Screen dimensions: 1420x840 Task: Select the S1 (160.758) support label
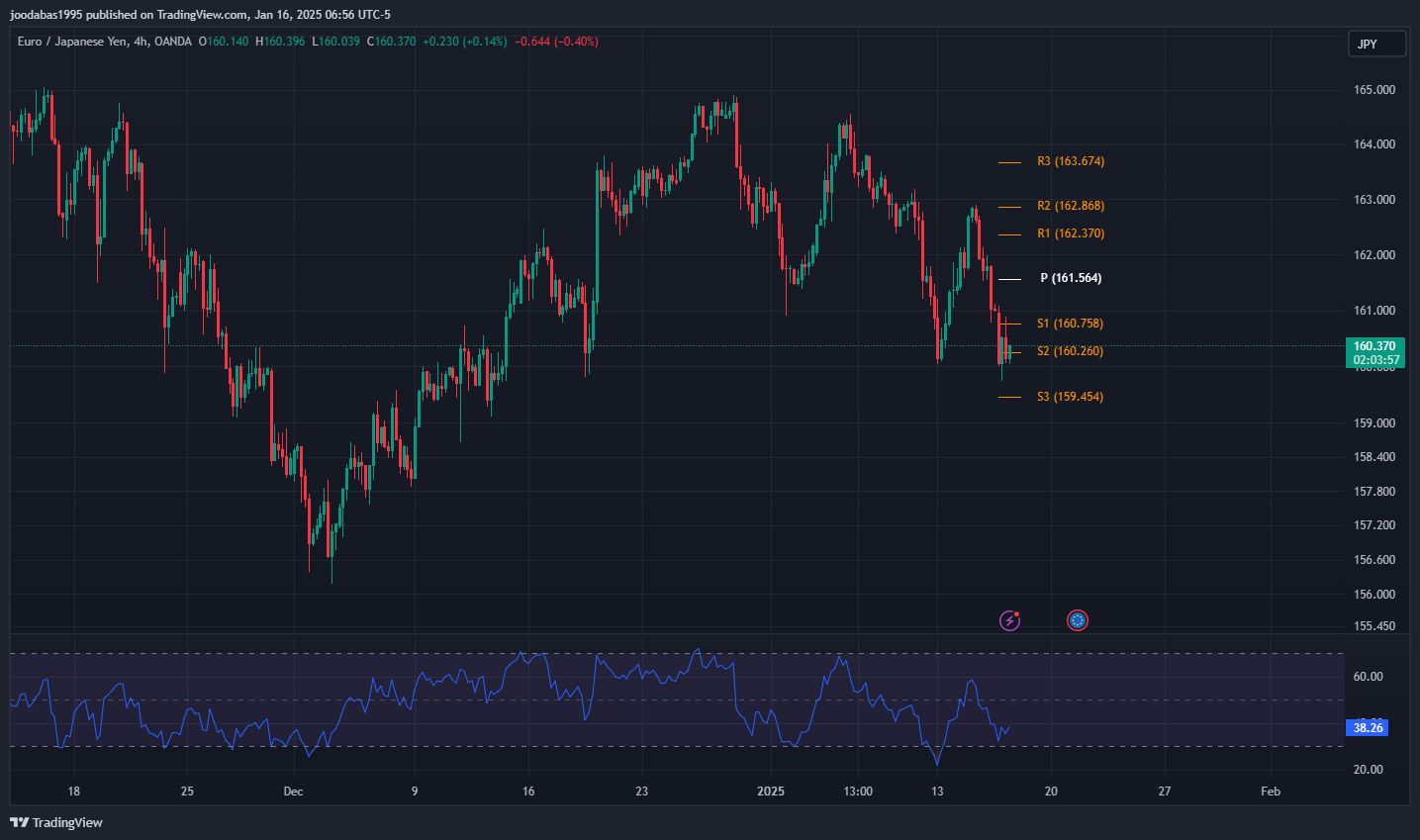[x=1070, y=324]
